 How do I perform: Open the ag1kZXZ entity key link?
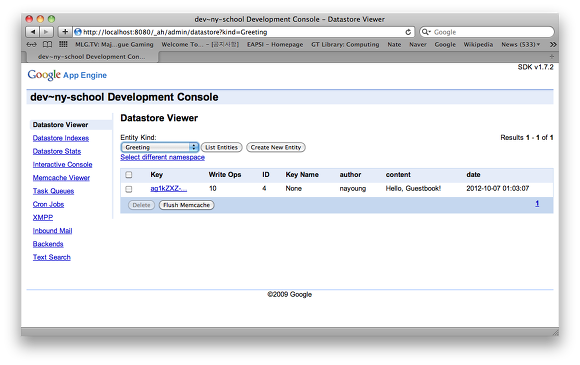169,189
